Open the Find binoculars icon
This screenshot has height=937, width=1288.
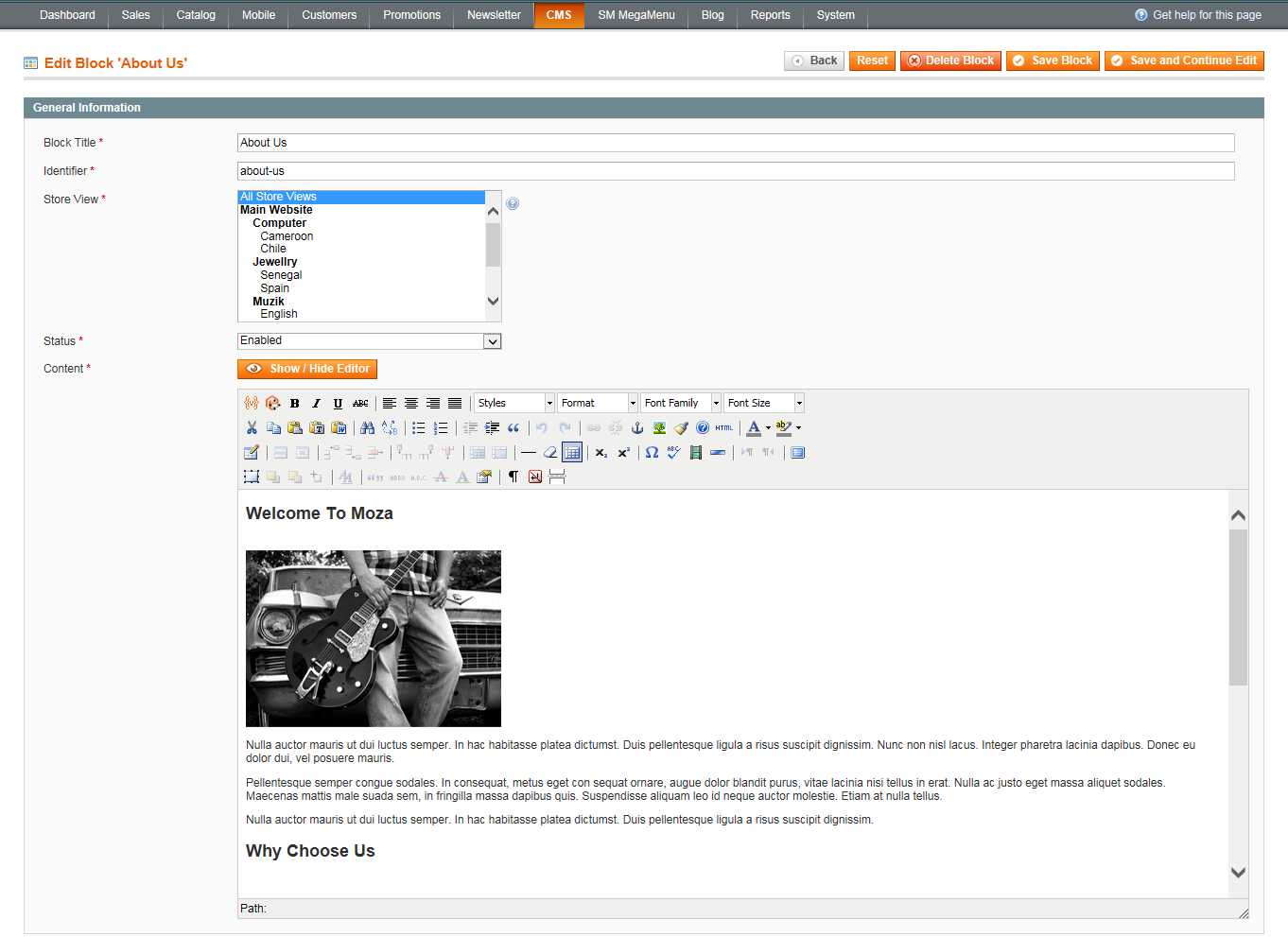[x=368, y=427]
